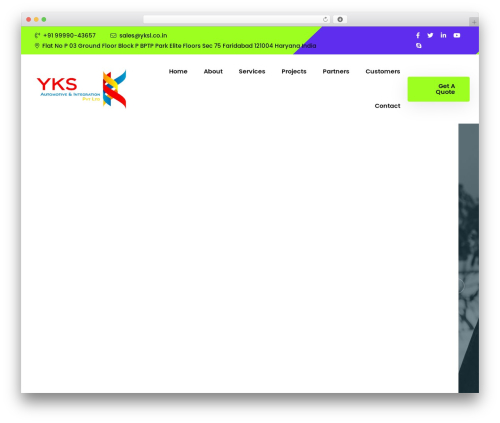The height and width of the screenshot is (423, 500).
Task: Click the round browser icon beside the address bar
Action: (x=340, y=19)
